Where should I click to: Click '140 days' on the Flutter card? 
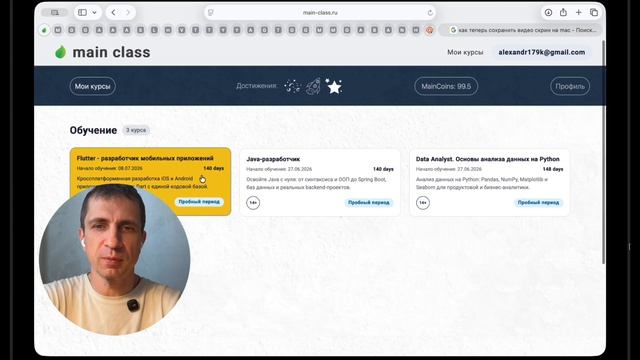coord(213,168)
